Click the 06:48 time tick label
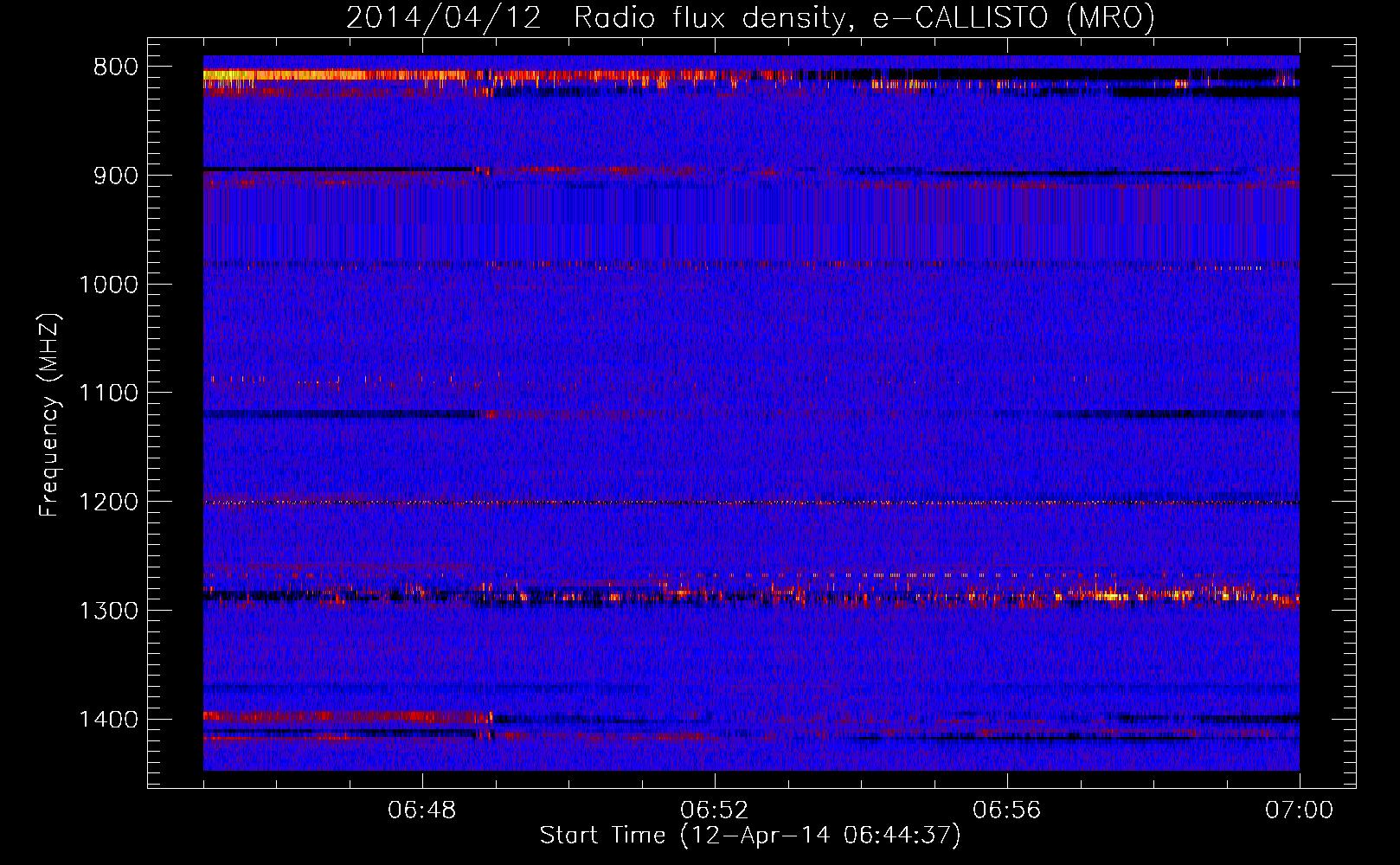Viewport: 1400px width, 865px height. (x=422, y=811)
